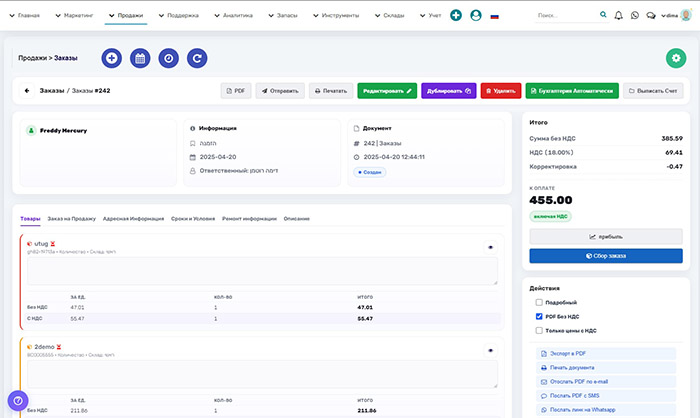Open the purple help button
700x418 pixels.
pyautogui.click(x=18, y=399)
